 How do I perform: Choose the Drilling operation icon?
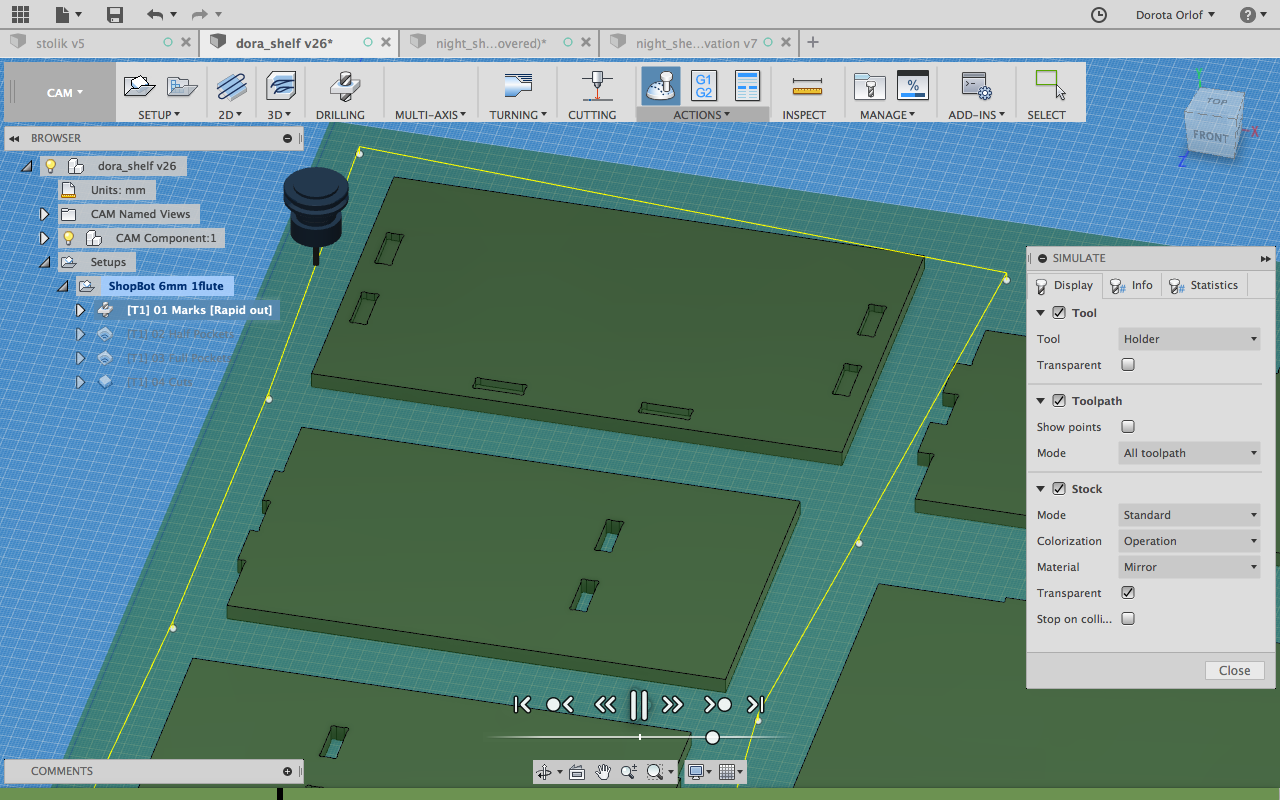[x=344, y=86]
